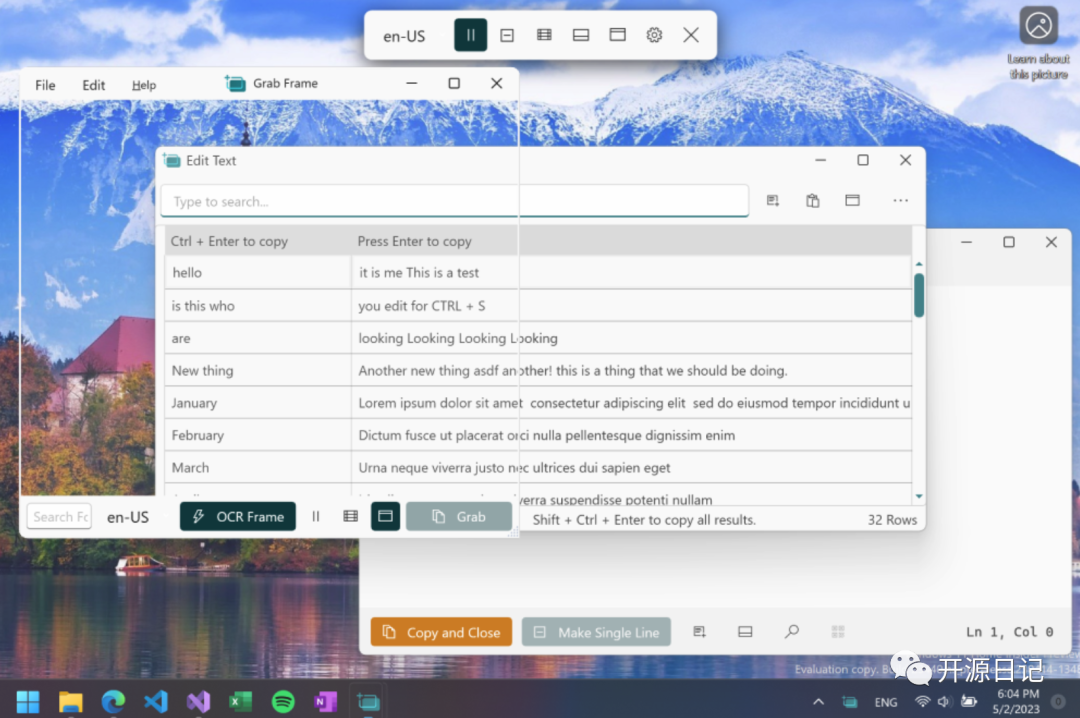Open the en-US language selector

coord(404,34)
